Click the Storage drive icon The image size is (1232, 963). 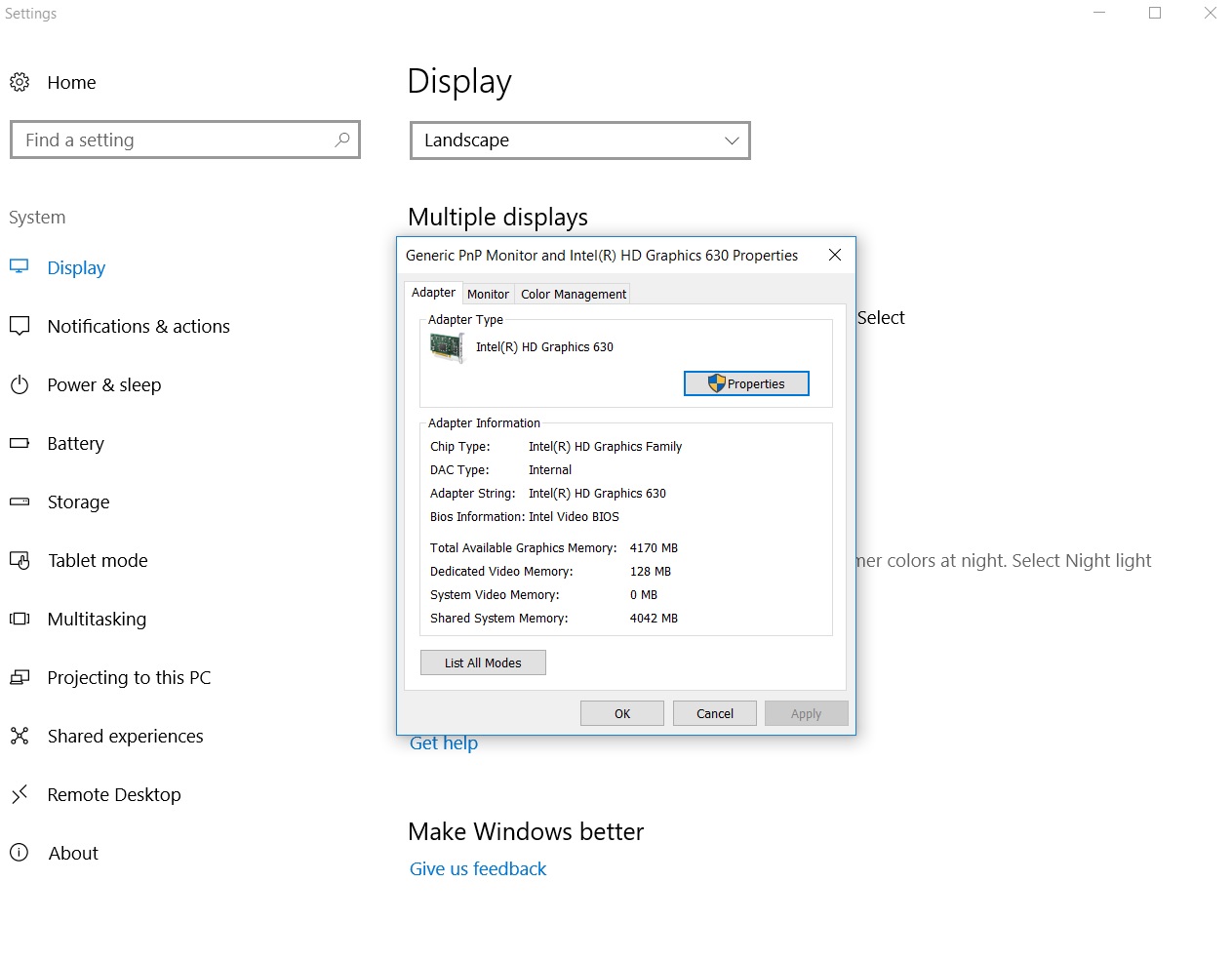click(20, 502)
